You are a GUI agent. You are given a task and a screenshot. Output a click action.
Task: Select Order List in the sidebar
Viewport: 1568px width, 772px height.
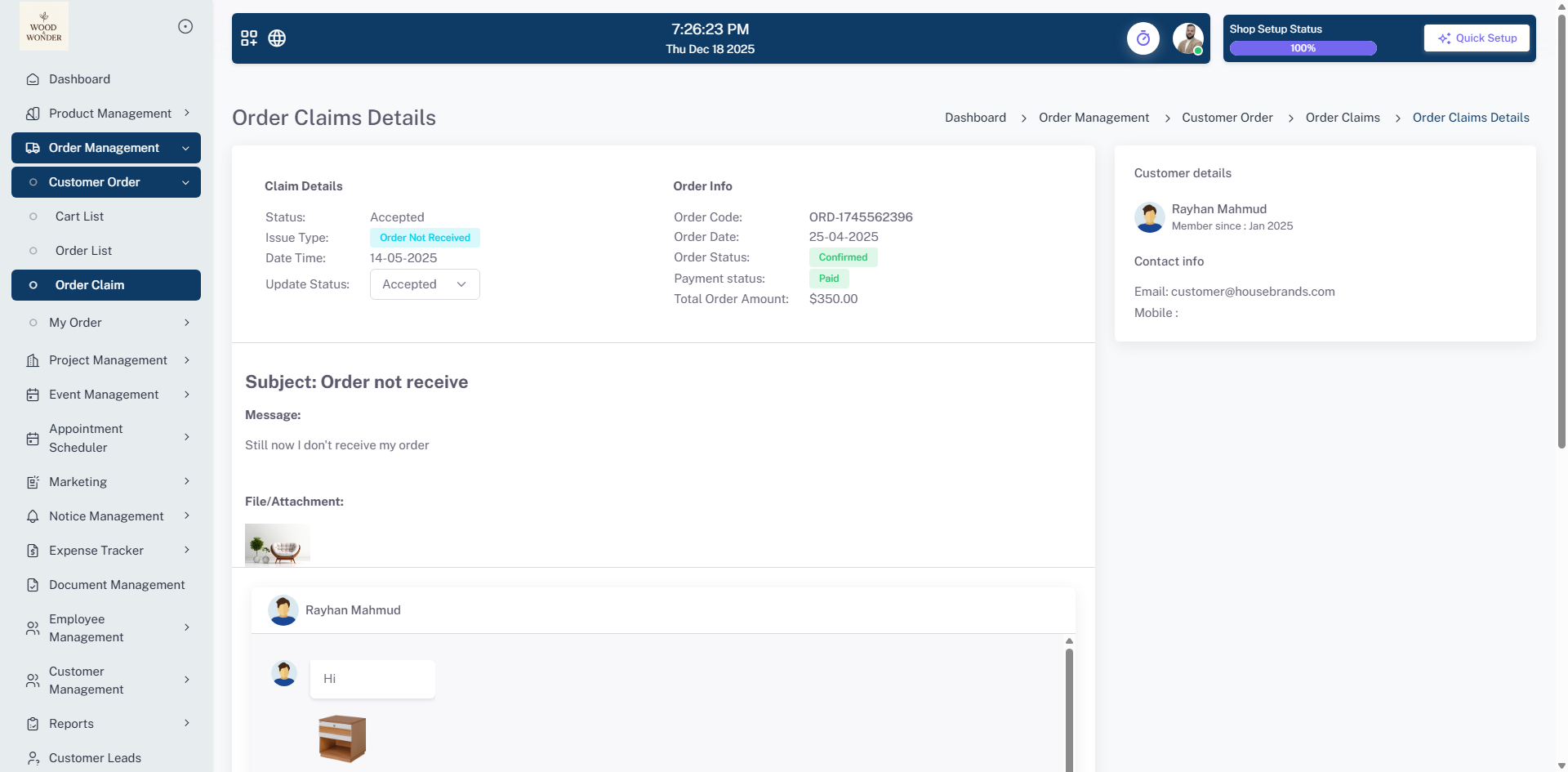(83, 251)
